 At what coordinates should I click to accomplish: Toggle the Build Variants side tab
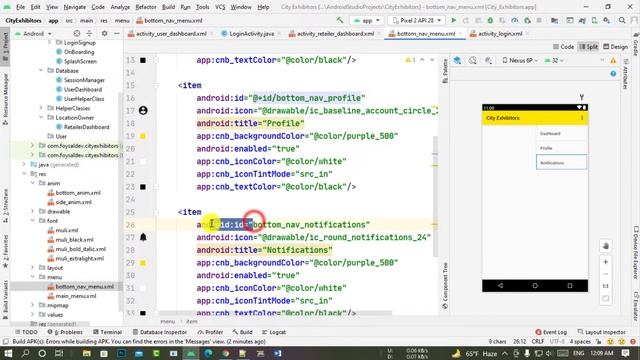coord(5,300)
